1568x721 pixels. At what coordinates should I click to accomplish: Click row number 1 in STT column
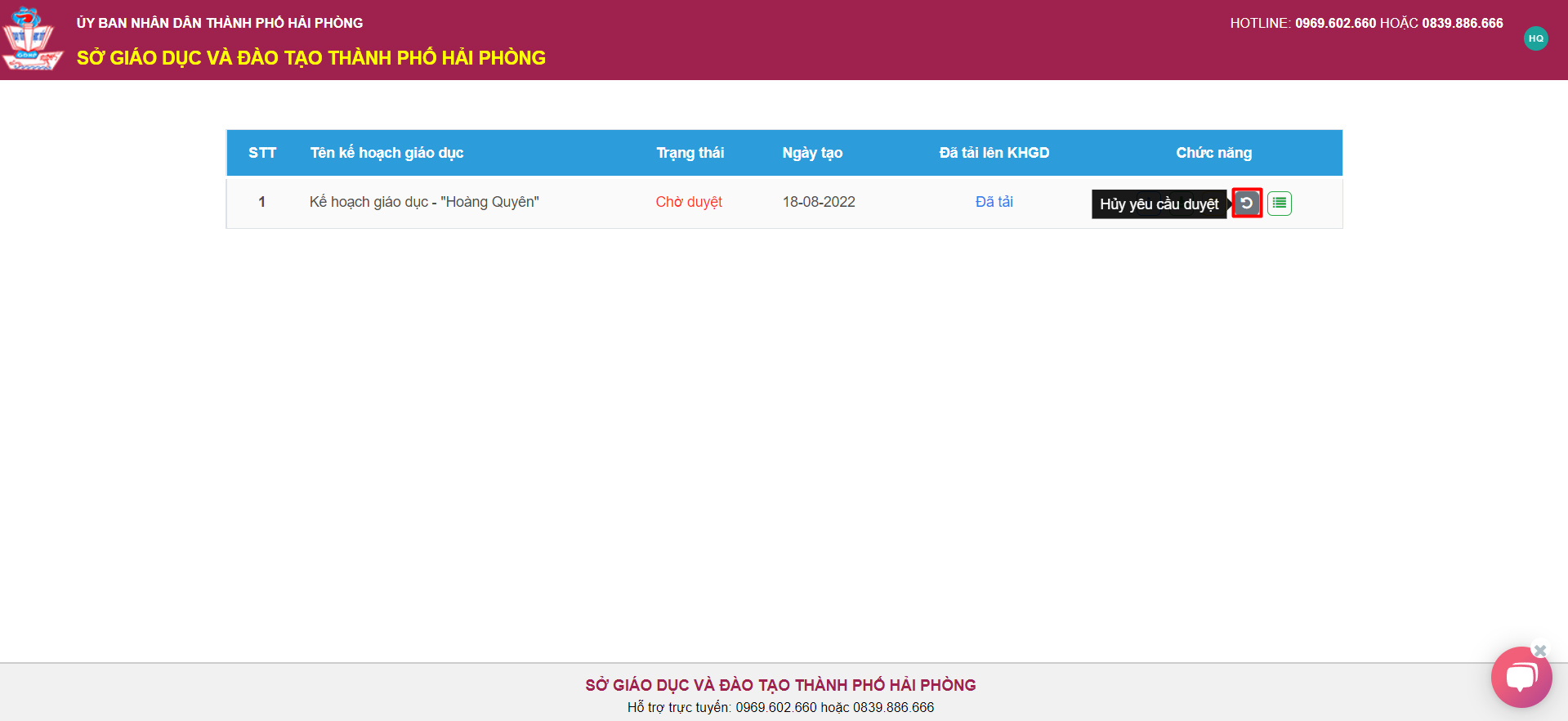click(x=261, y=202)
